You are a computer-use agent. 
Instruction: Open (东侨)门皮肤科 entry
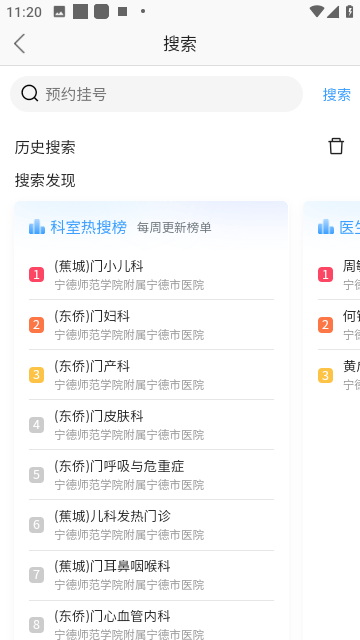151,425
